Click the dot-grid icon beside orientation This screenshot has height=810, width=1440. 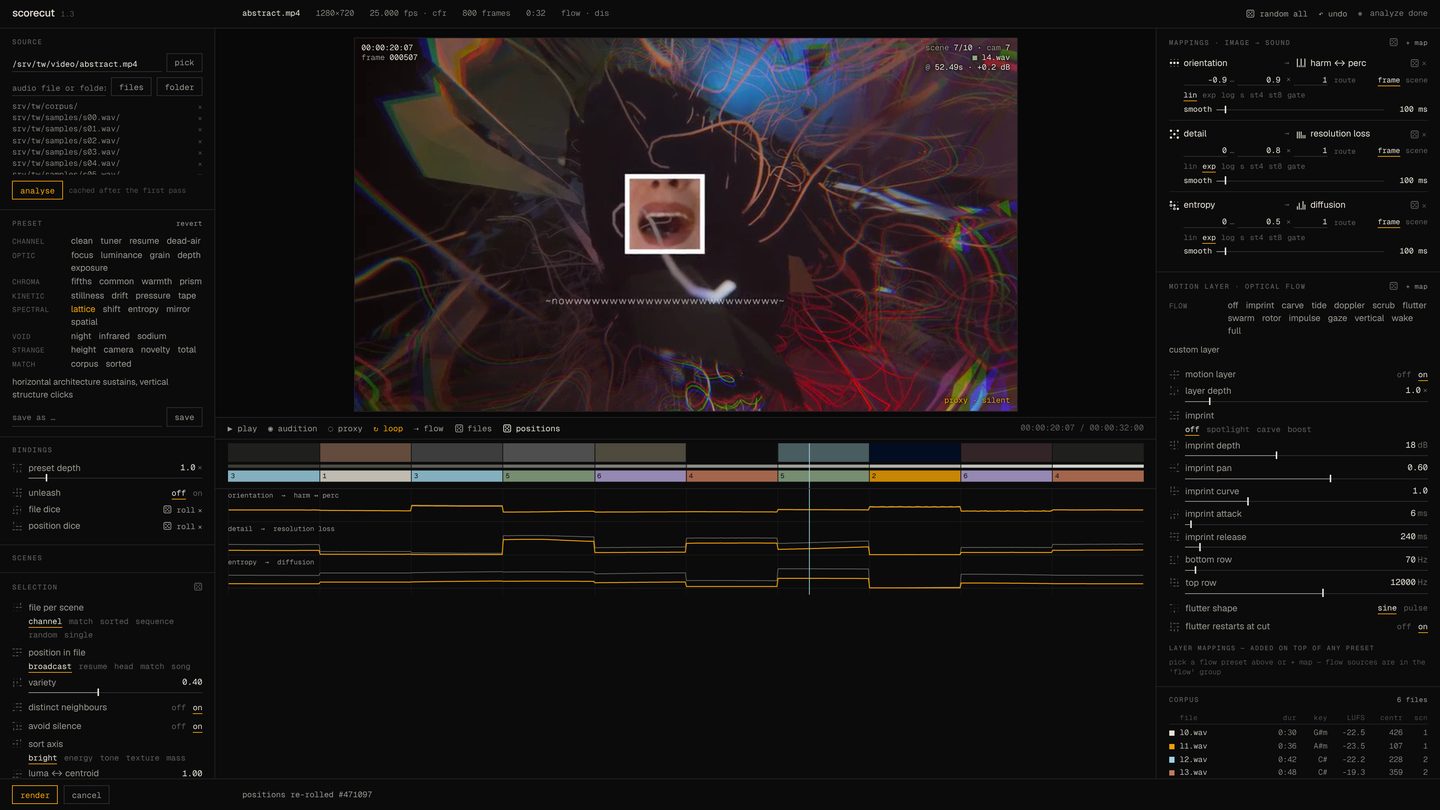click(1174, 63)
